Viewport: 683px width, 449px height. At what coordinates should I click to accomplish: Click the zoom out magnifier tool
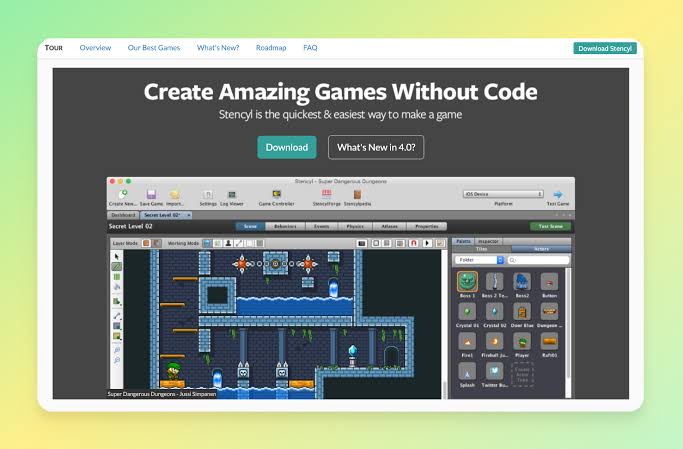click(x=117, y=360)
